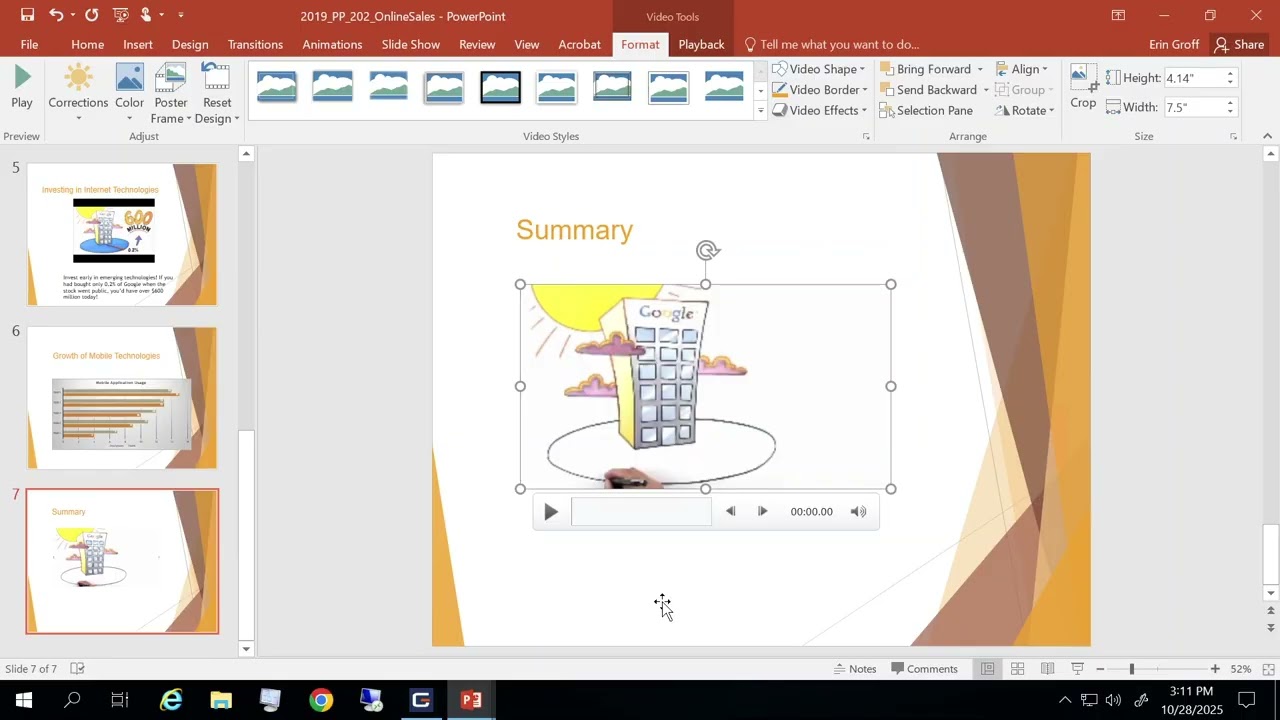Open the Video Shape dropdown
The height and width of the screenshot is (720, 1280).
(x=819, y=69)
